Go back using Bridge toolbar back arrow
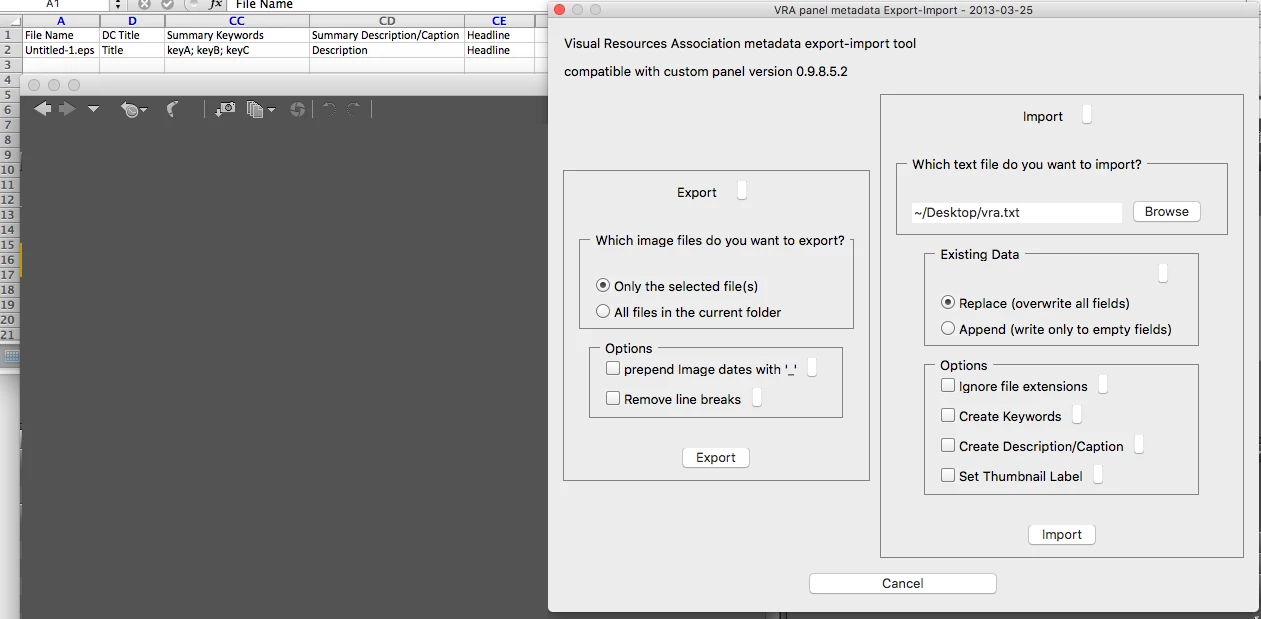 42,108
